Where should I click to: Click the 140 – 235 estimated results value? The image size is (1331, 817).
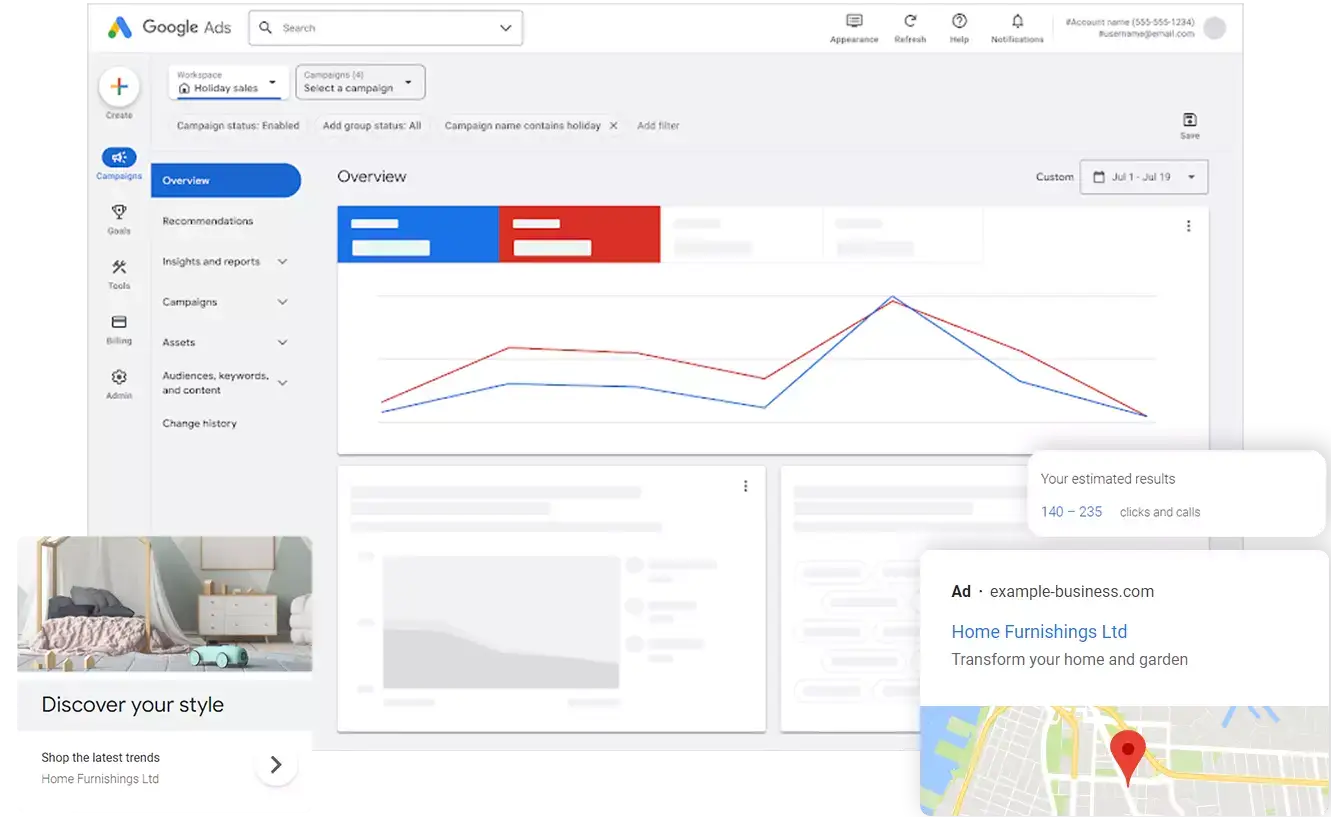pyautogui.click(x=1071, y=512)
